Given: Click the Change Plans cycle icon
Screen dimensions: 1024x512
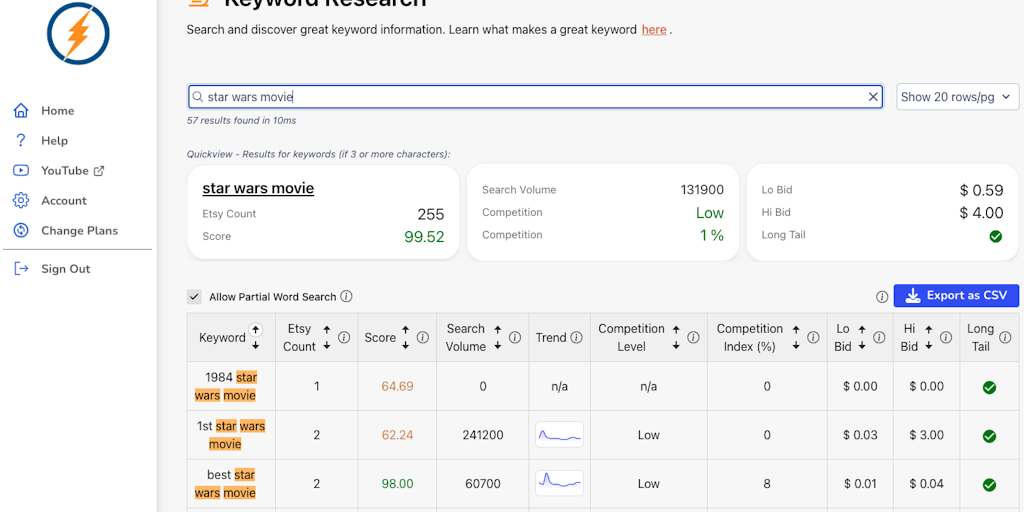Looking at the screenshot, I should [21, 231].
